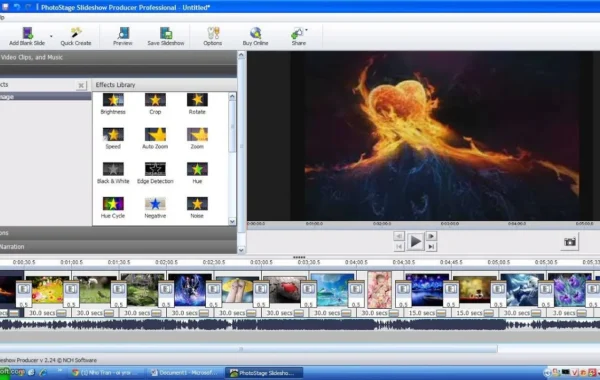Edit 15.0 secs under blue night slide
600x380 pixels.
point(421,313)
